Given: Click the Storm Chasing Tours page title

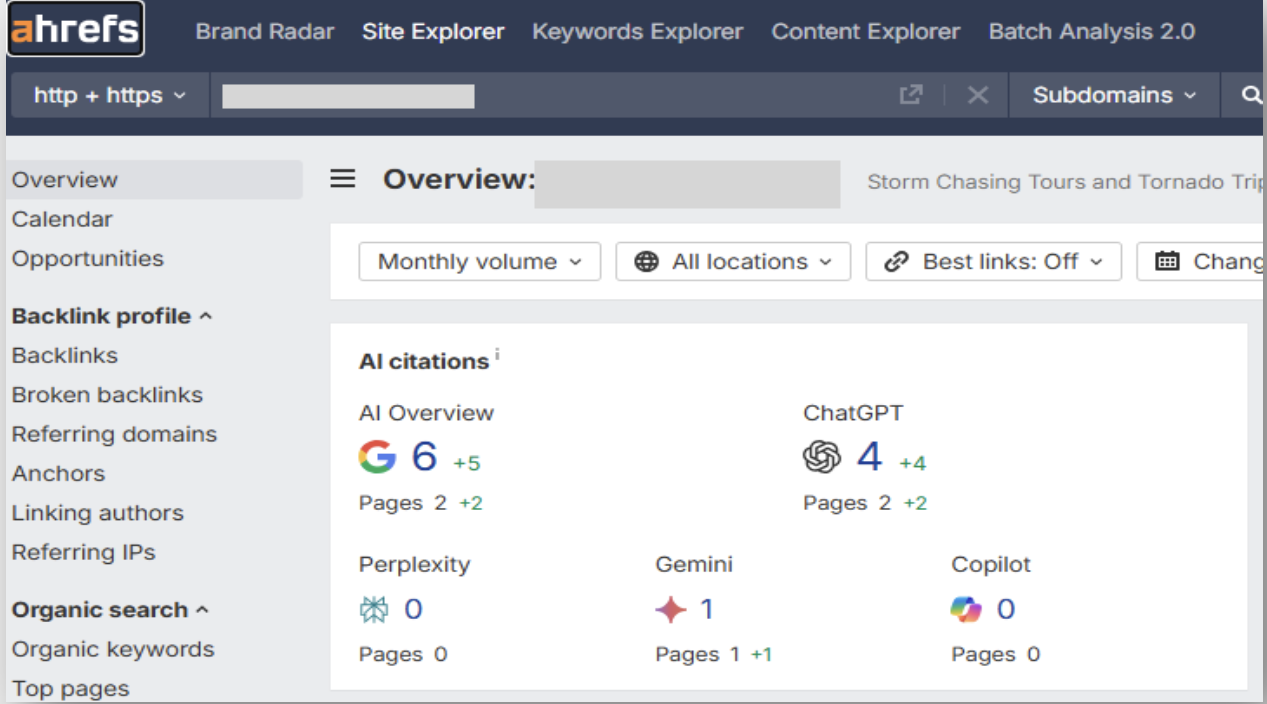Looking at the screenshot, I should 1066,182.
